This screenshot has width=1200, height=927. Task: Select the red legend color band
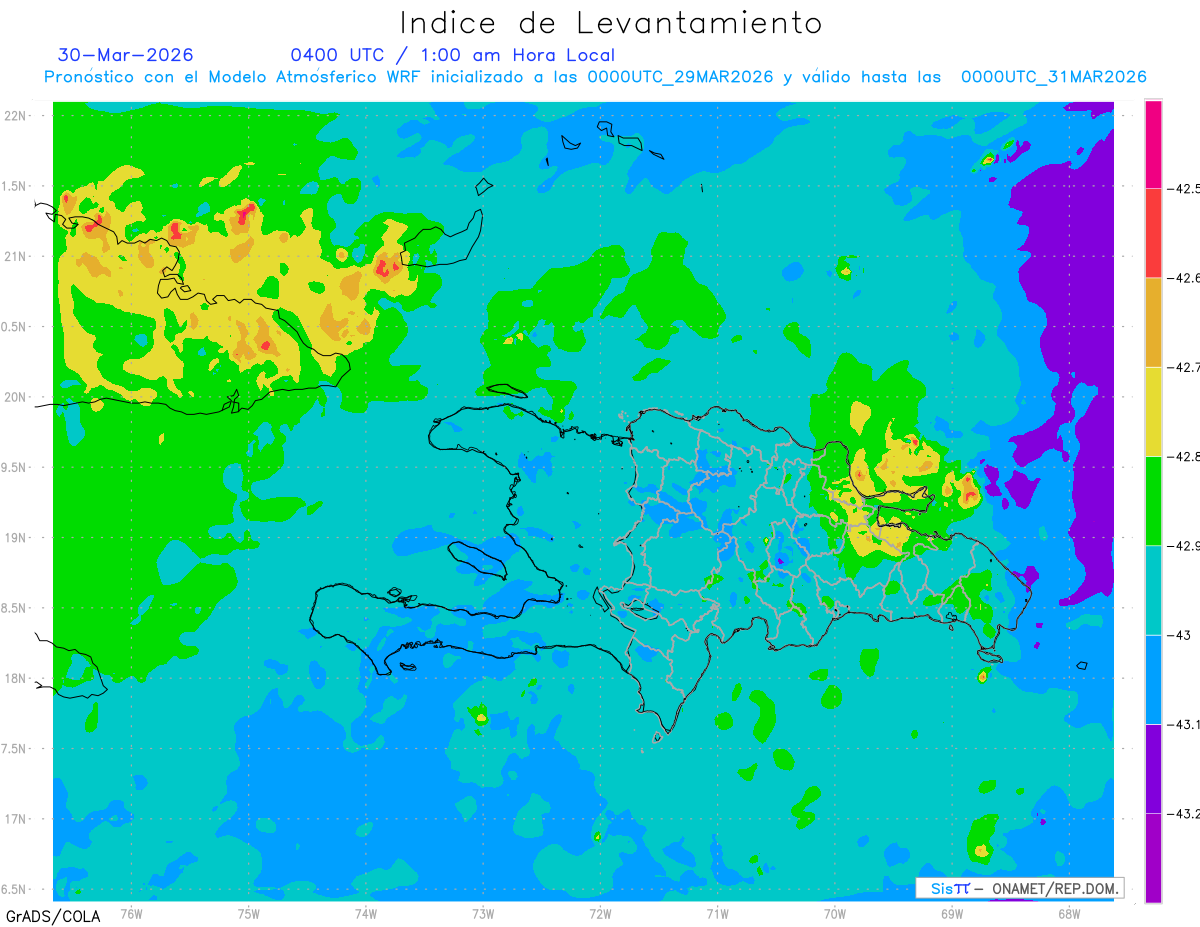point(1153,232)
